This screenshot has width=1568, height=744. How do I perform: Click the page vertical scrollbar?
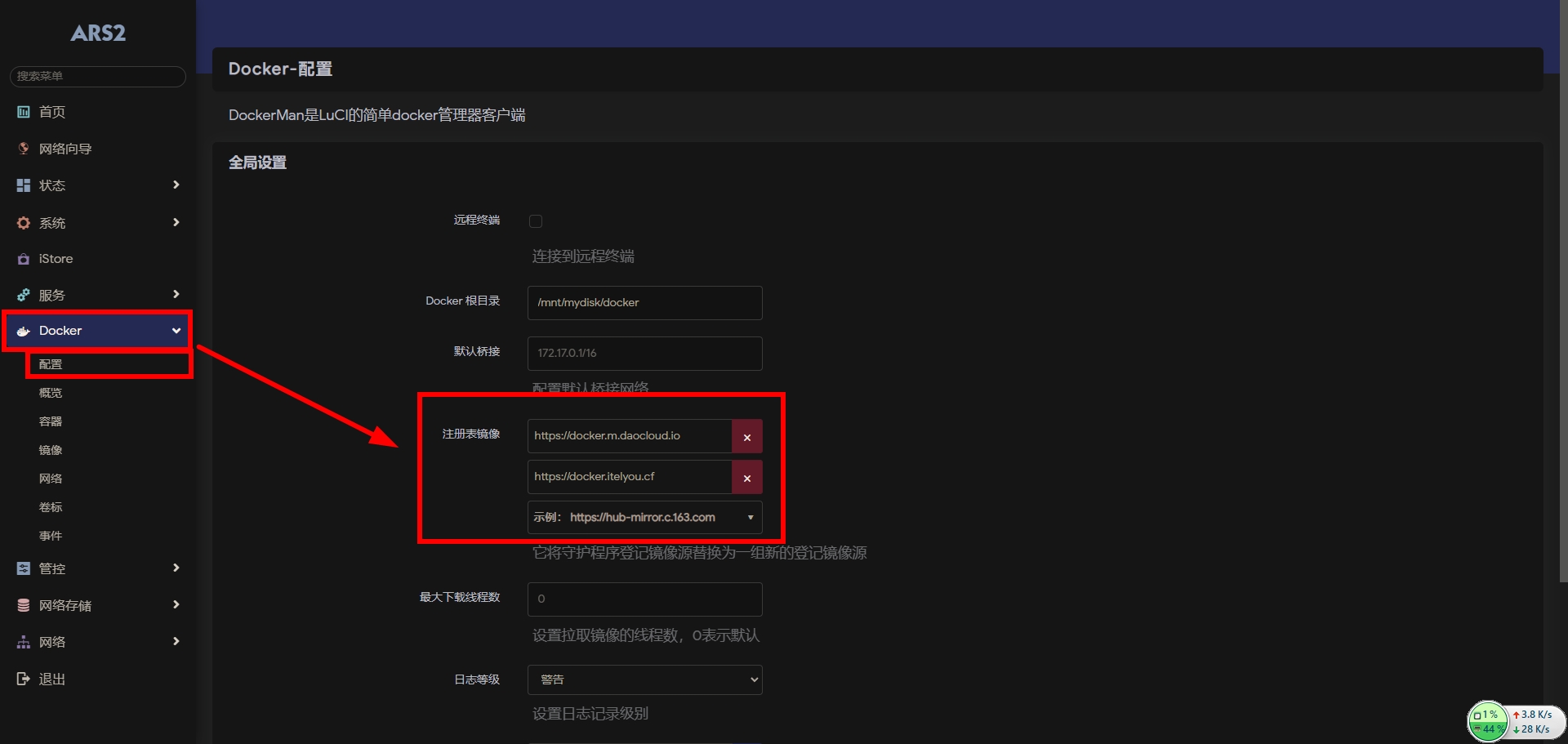point(1563,291)
